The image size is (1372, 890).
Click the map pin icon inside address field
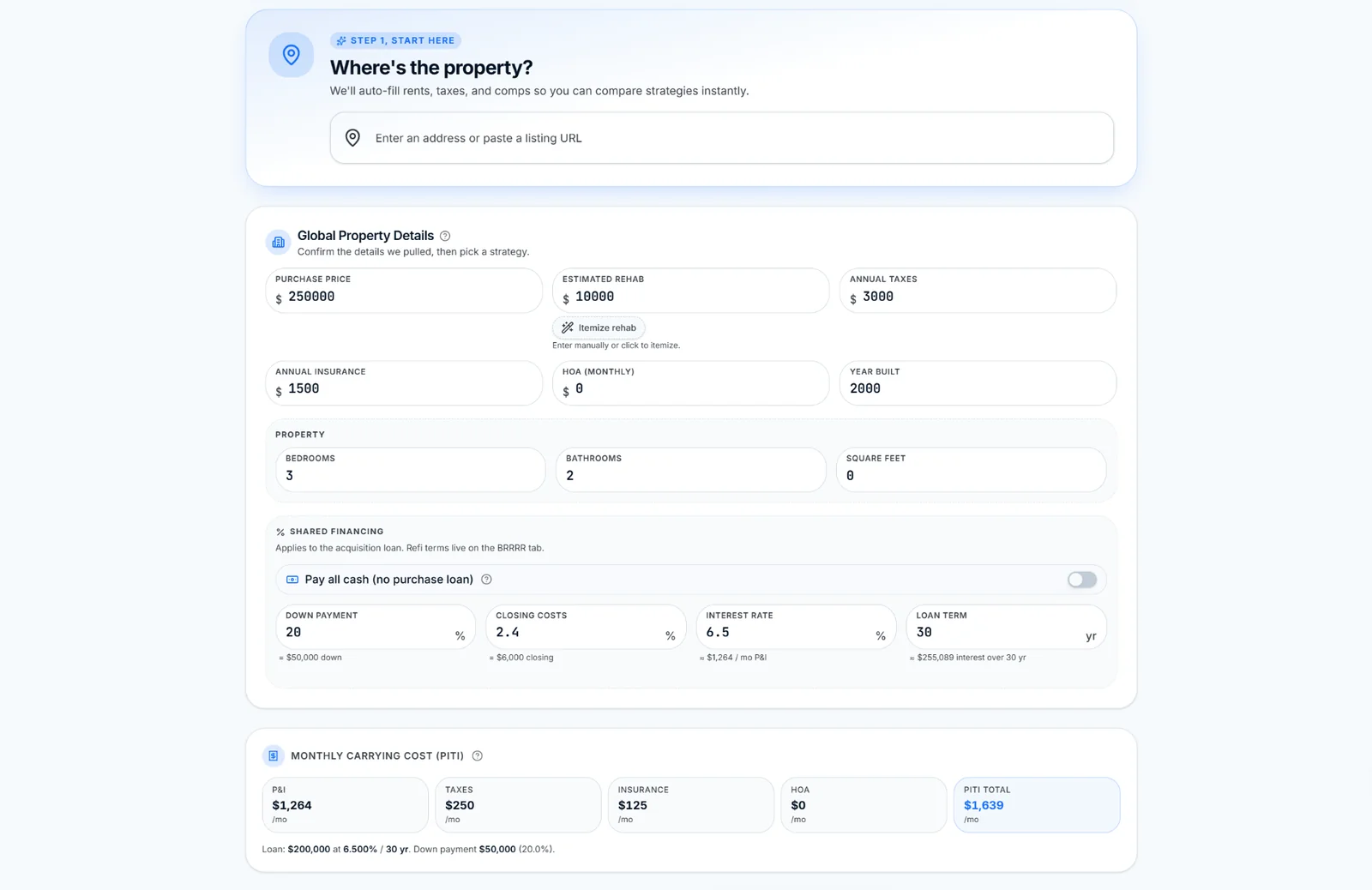click(x=352, y=137)
